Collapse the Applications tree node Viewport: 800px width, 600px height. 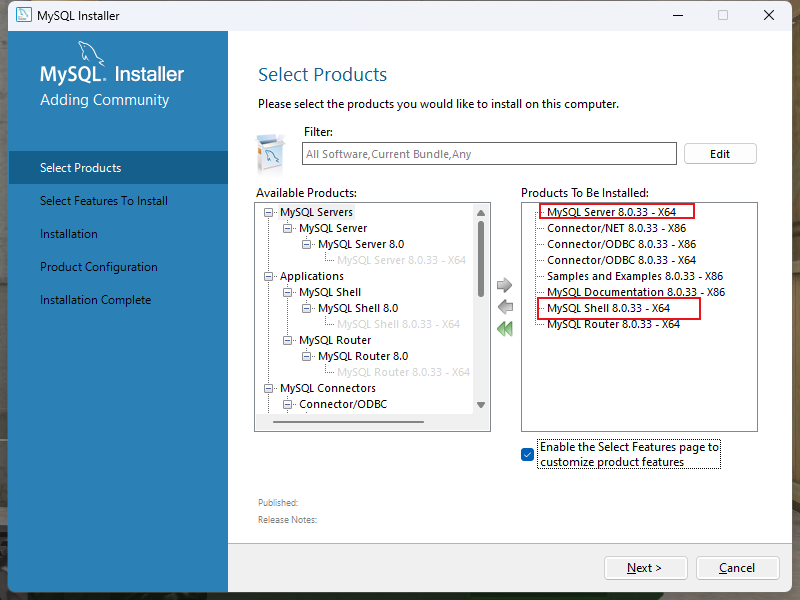268,277
